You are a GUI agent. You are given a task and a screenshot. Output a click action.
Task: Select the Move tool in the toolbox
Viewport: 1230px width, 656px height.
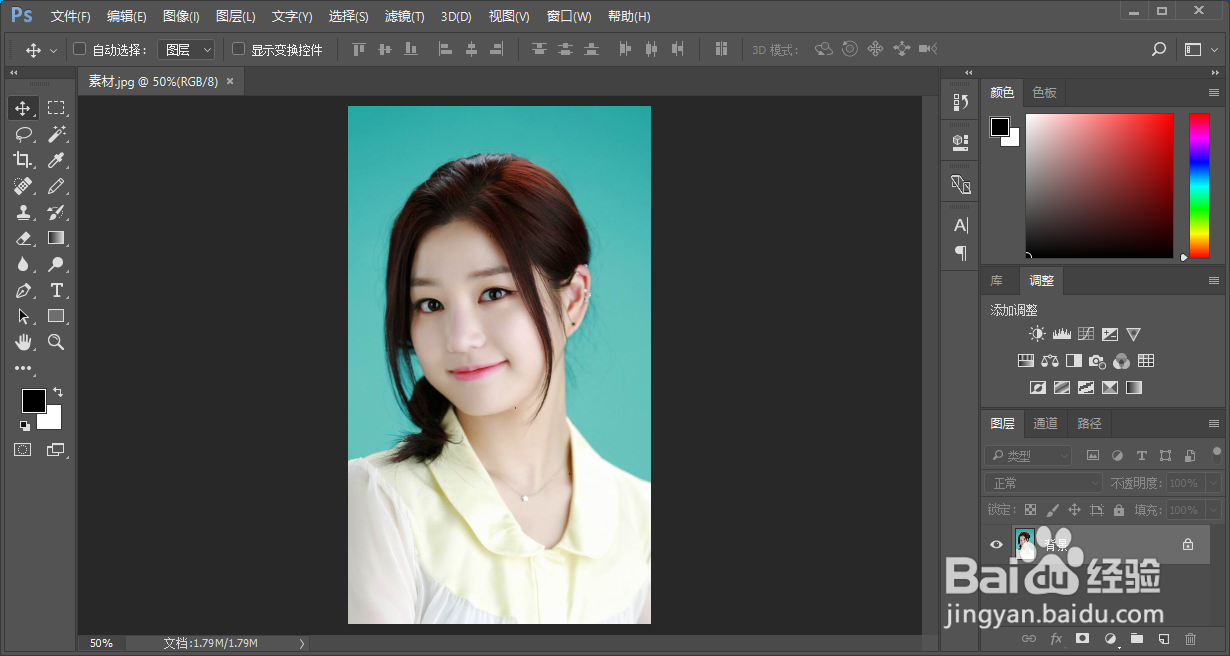pos(23,108)
